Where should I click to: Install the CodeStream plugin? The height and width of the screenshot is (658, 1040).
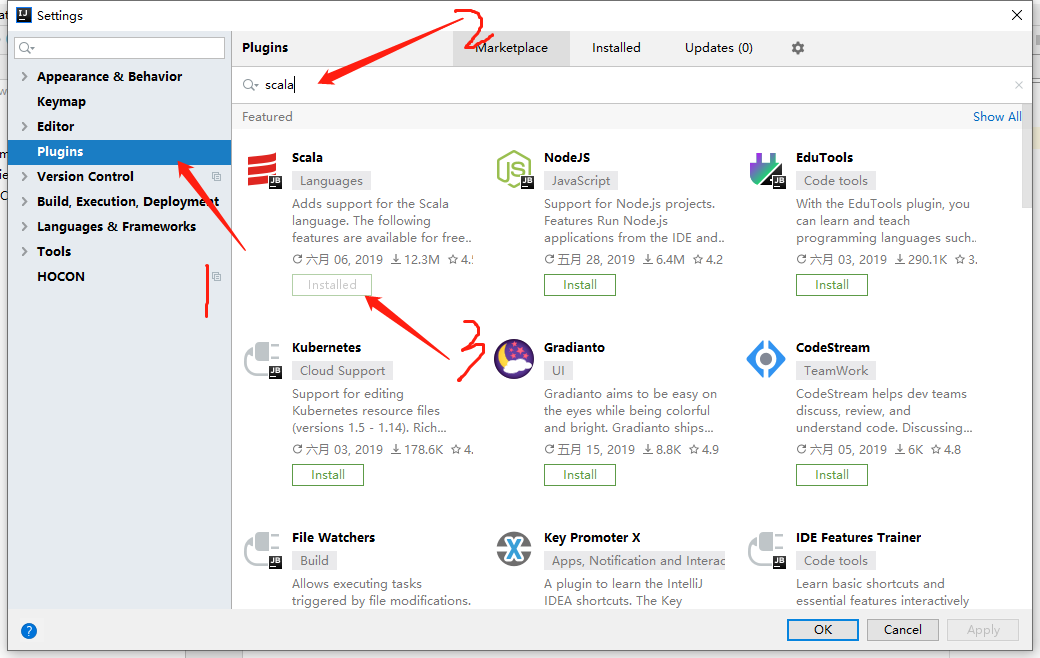tap(832, 475)
